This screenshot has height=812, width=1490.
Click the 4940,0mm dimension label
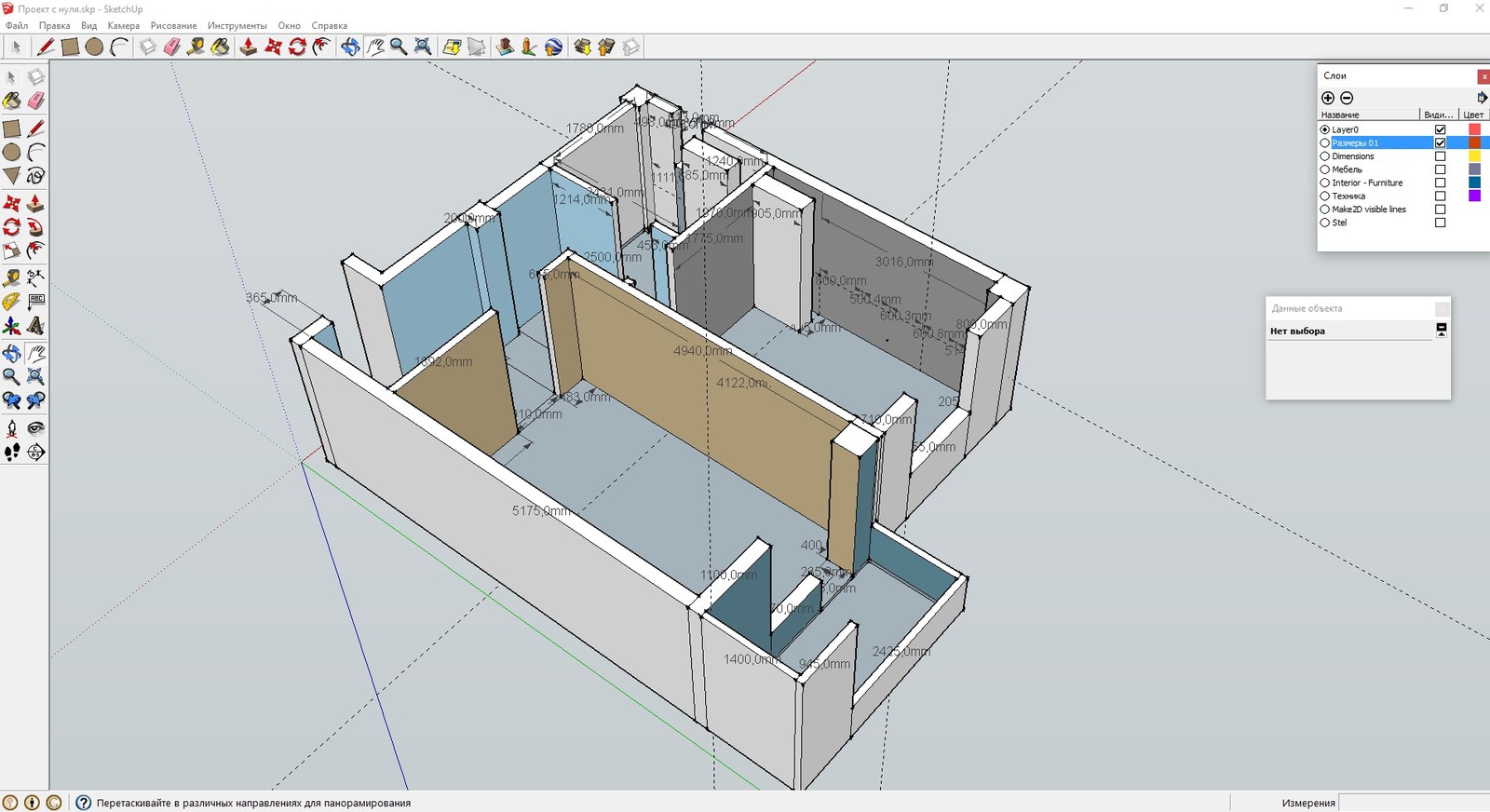702,351
